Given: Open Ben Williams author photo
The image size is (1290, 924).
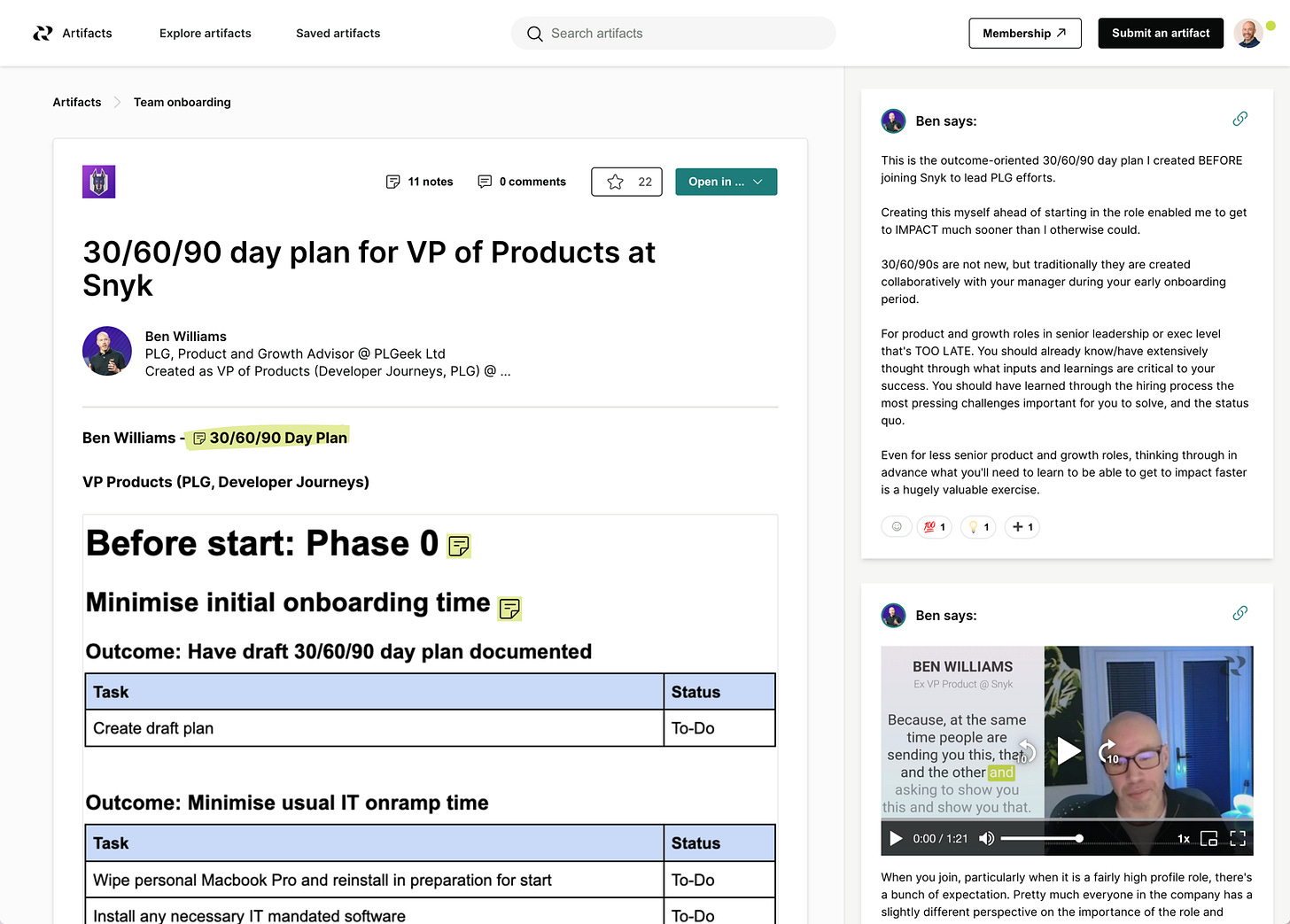Looking at the screenshot, I should click(x=107, y=351).
